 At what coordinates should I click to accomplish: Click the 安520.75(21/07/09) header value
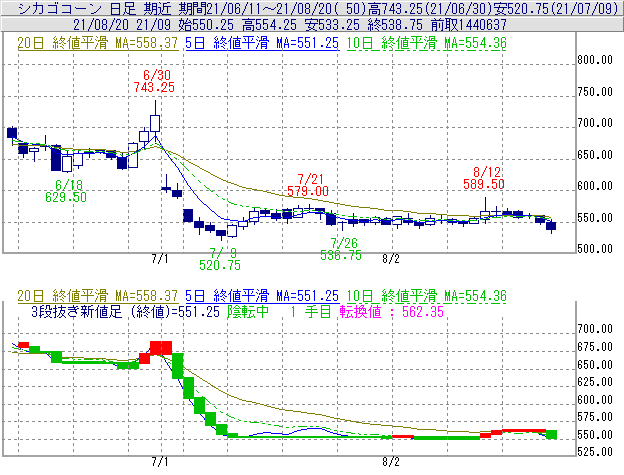556,8
